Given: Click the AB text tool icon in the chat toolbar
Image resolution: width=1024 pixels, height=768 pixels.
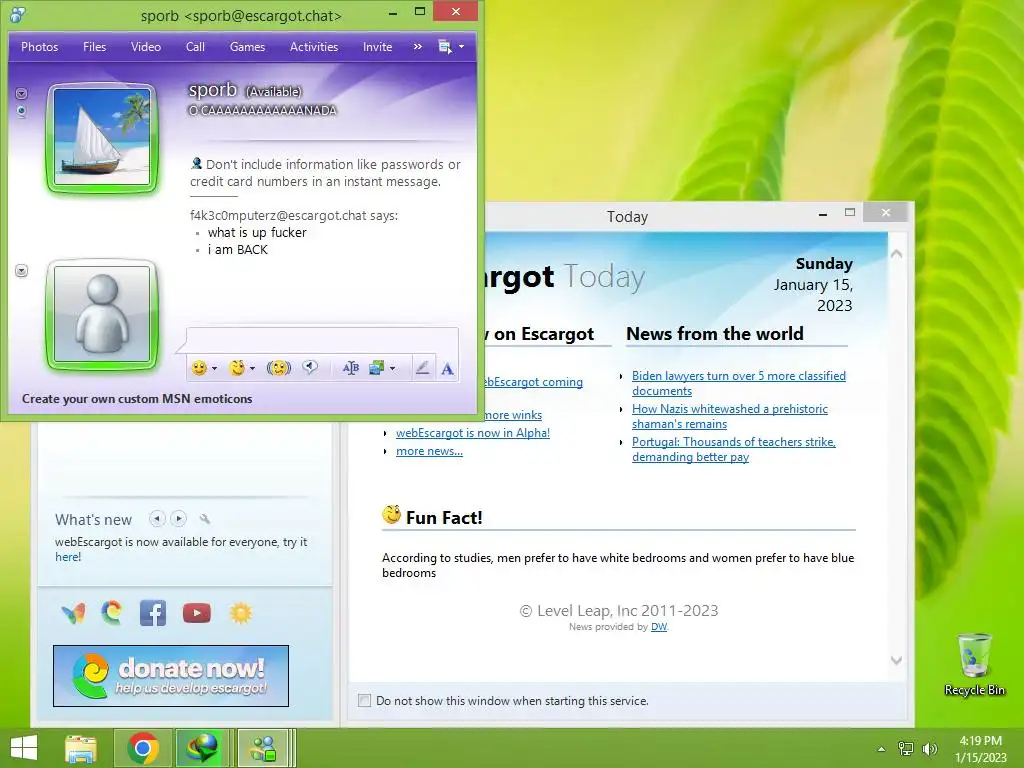Looking at the screenshot, I should coord(351,368).
